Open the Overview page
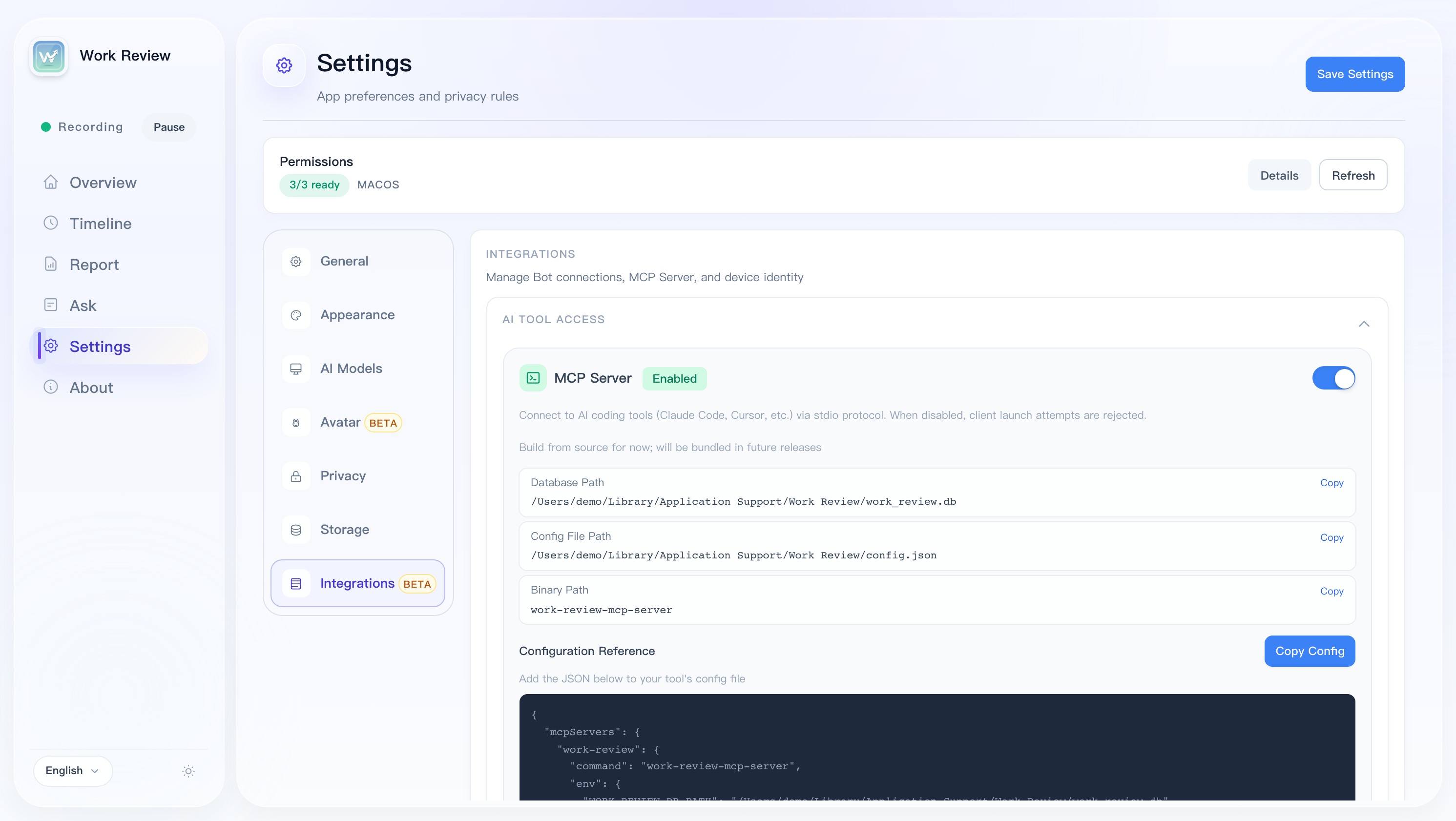This screenshot has height=821, width=1456. 120,182
